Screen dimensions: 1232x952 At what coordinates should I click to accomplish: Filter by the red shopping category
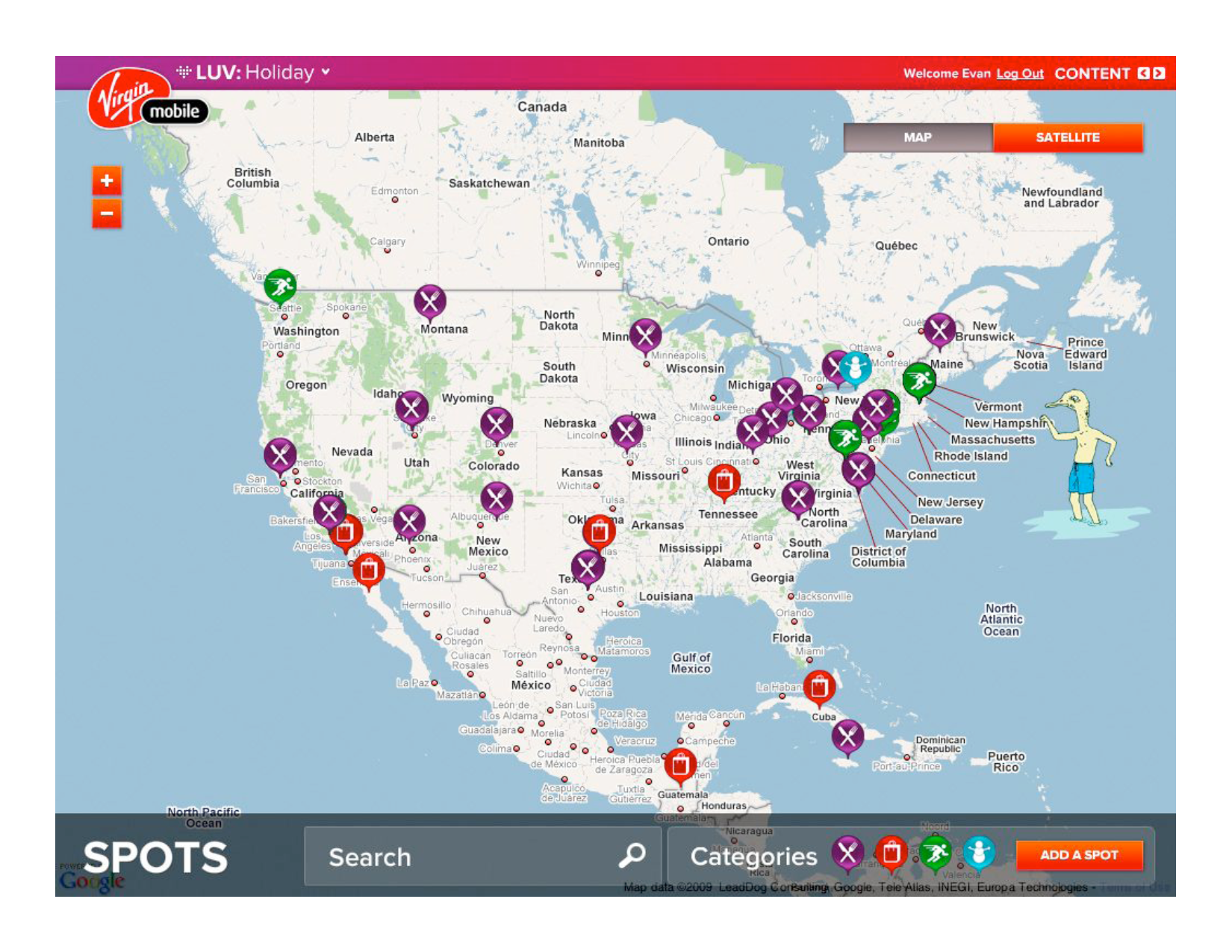891,853
